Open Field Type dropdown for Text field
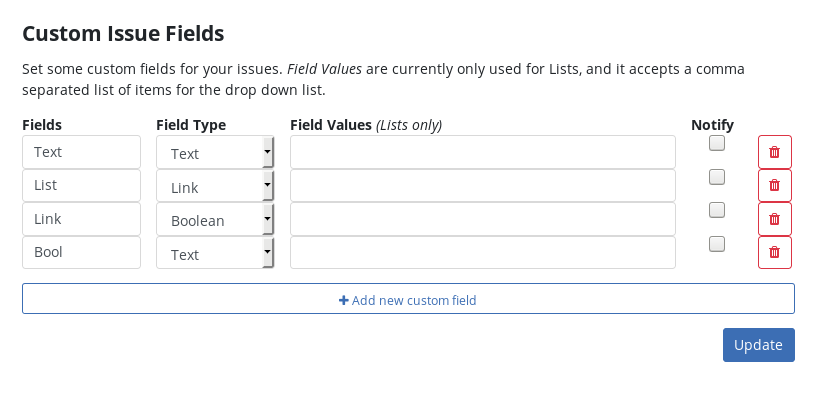 pyautogui.click(x=215, y=152)
